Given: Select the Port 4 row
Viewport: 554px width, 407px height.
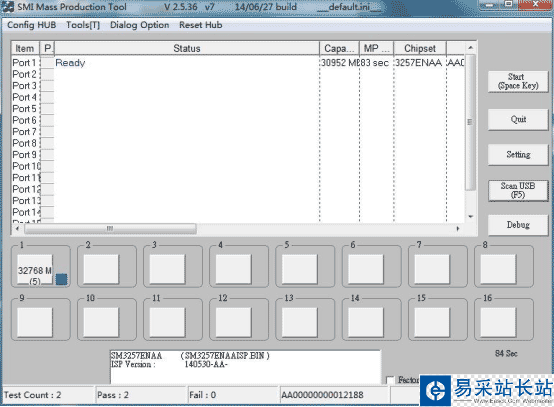Looking at the screenshot, I should tap(238, 98).
